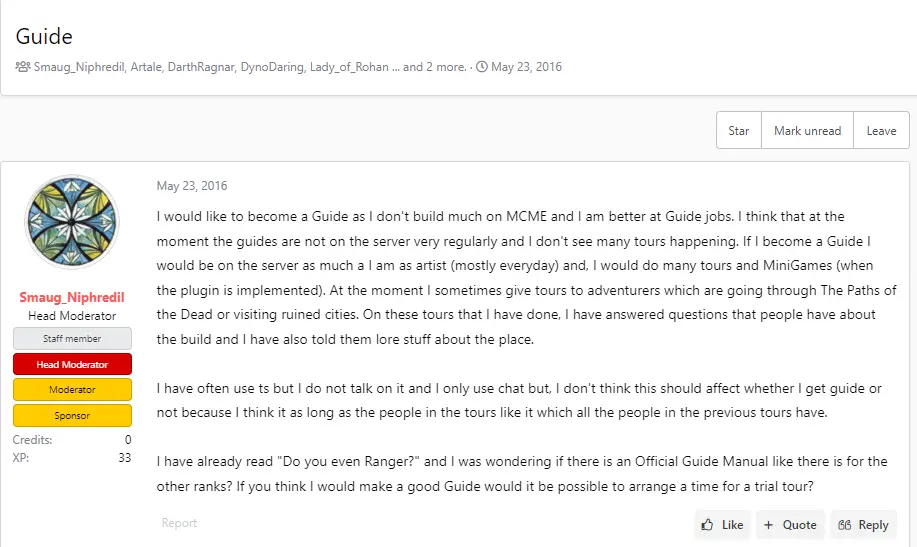Click the thumbs-up Like icon
This screenshot has width=917, height=547.
click(x=708, y=525)
